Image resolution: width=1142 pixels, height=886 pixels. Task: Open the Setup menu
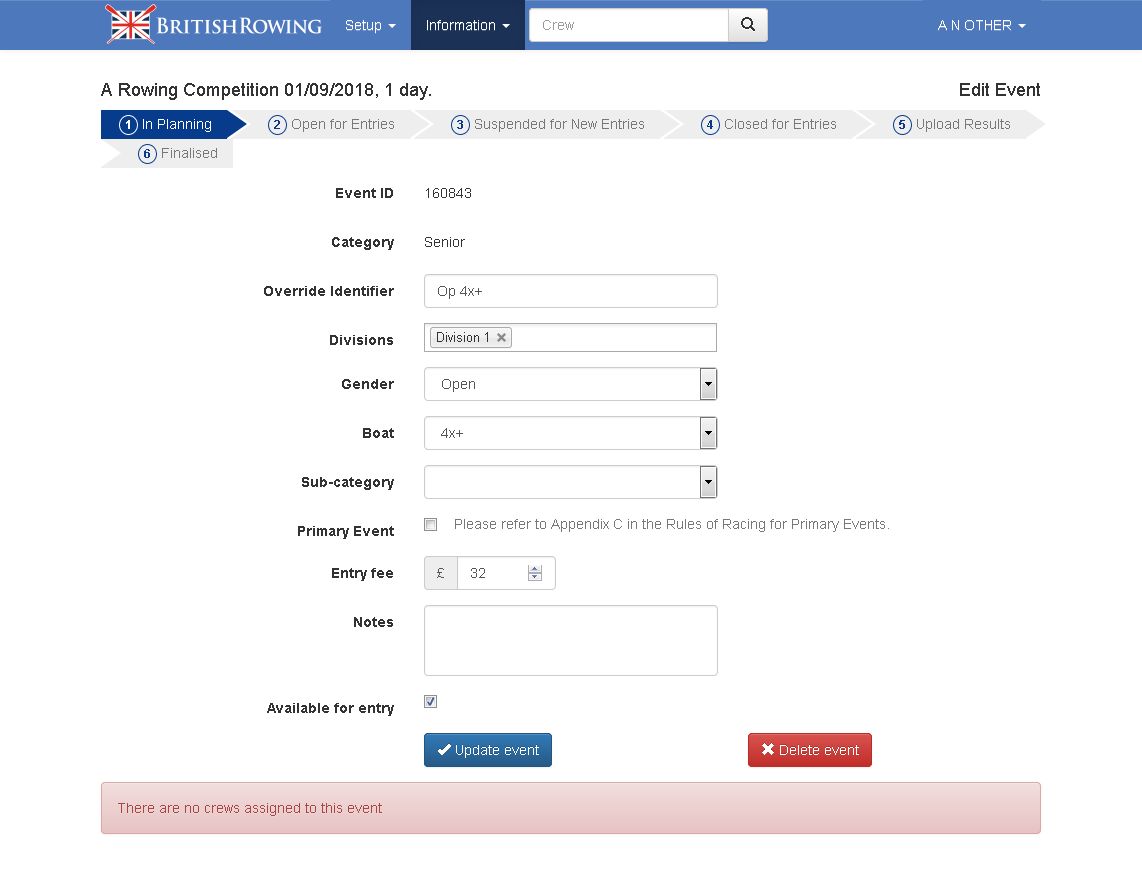click(x=370, y=25)
